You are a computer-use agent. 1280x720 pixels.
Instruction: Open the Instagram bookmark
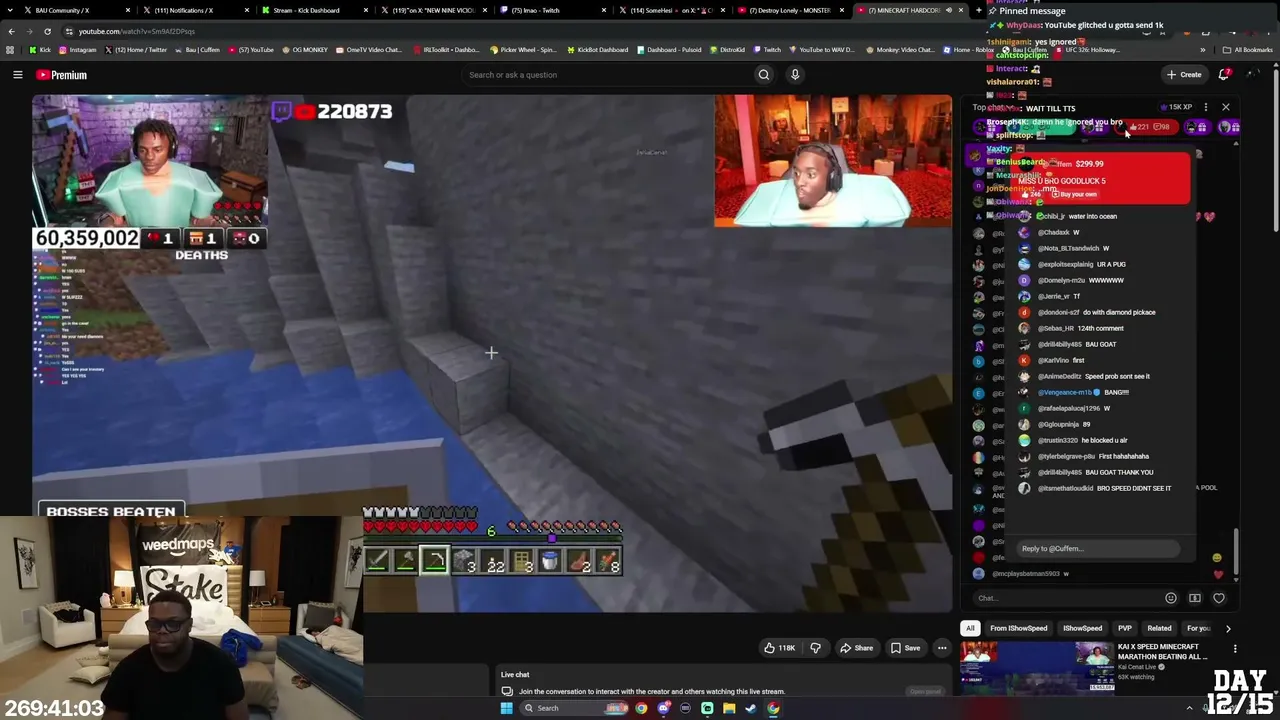pos(78,50)
